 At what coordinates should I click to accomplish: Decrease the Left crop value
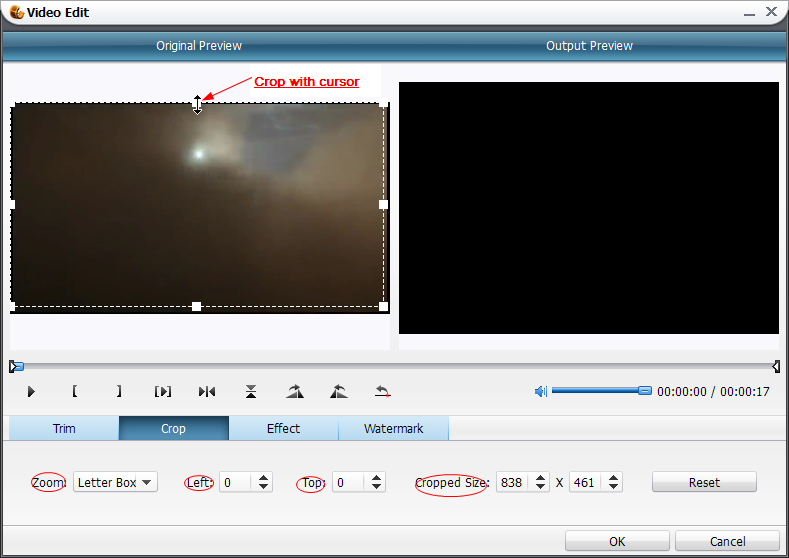(x=263, y=487)
